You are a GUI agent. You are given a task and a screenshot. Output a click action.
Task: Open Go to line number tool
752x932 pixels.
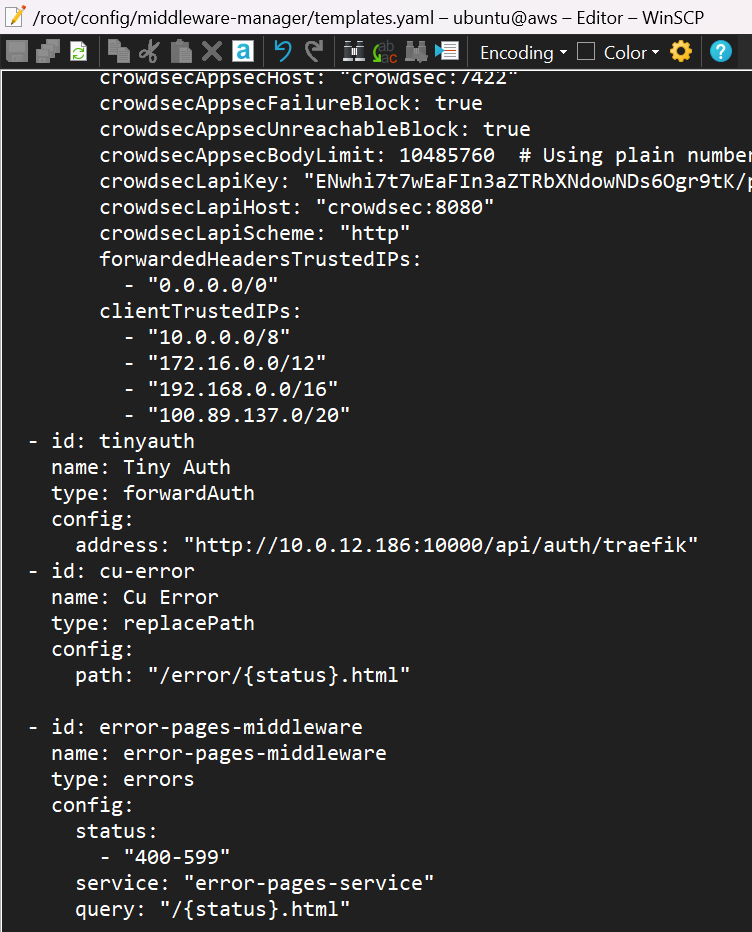tap(447, 52)
